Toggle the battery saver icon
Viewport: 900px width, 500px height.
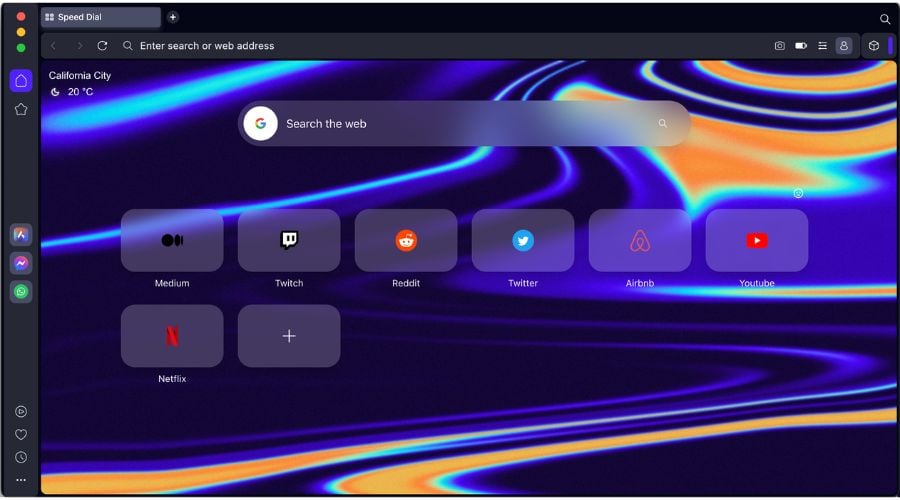801,46
